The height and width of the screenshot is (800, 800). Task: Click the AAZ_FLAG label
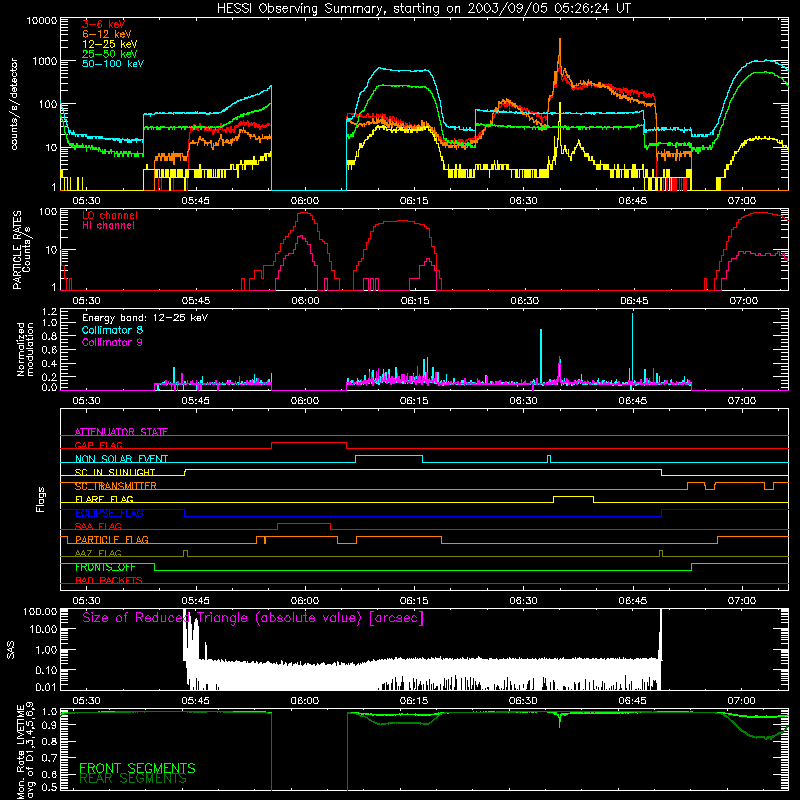tap(98, 553)
